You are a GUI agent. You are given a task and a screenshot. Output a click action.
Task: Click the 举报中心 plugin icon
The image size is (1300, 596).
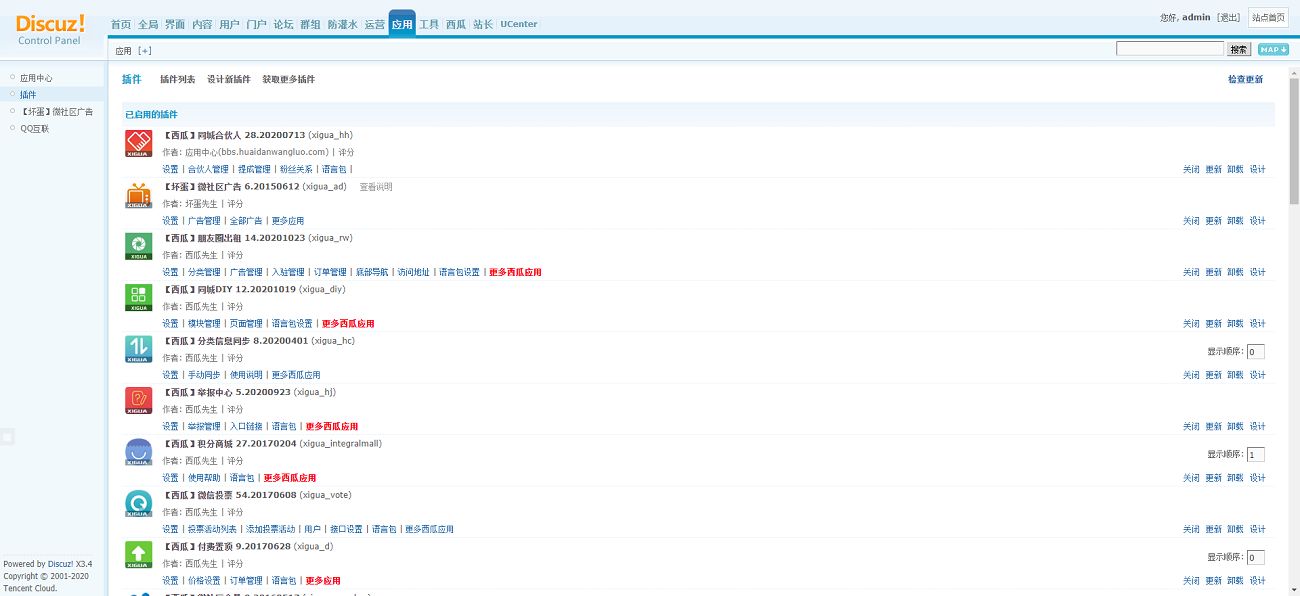coord(139,400)
